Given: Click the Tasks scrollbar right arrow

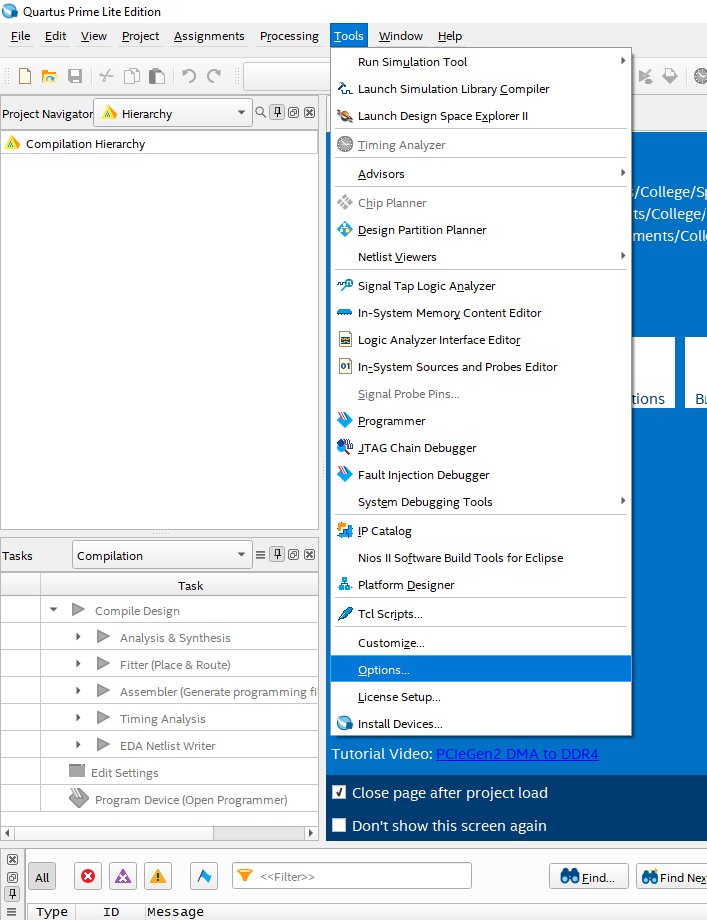Looking at the screenshot, I should pos(311,833).
